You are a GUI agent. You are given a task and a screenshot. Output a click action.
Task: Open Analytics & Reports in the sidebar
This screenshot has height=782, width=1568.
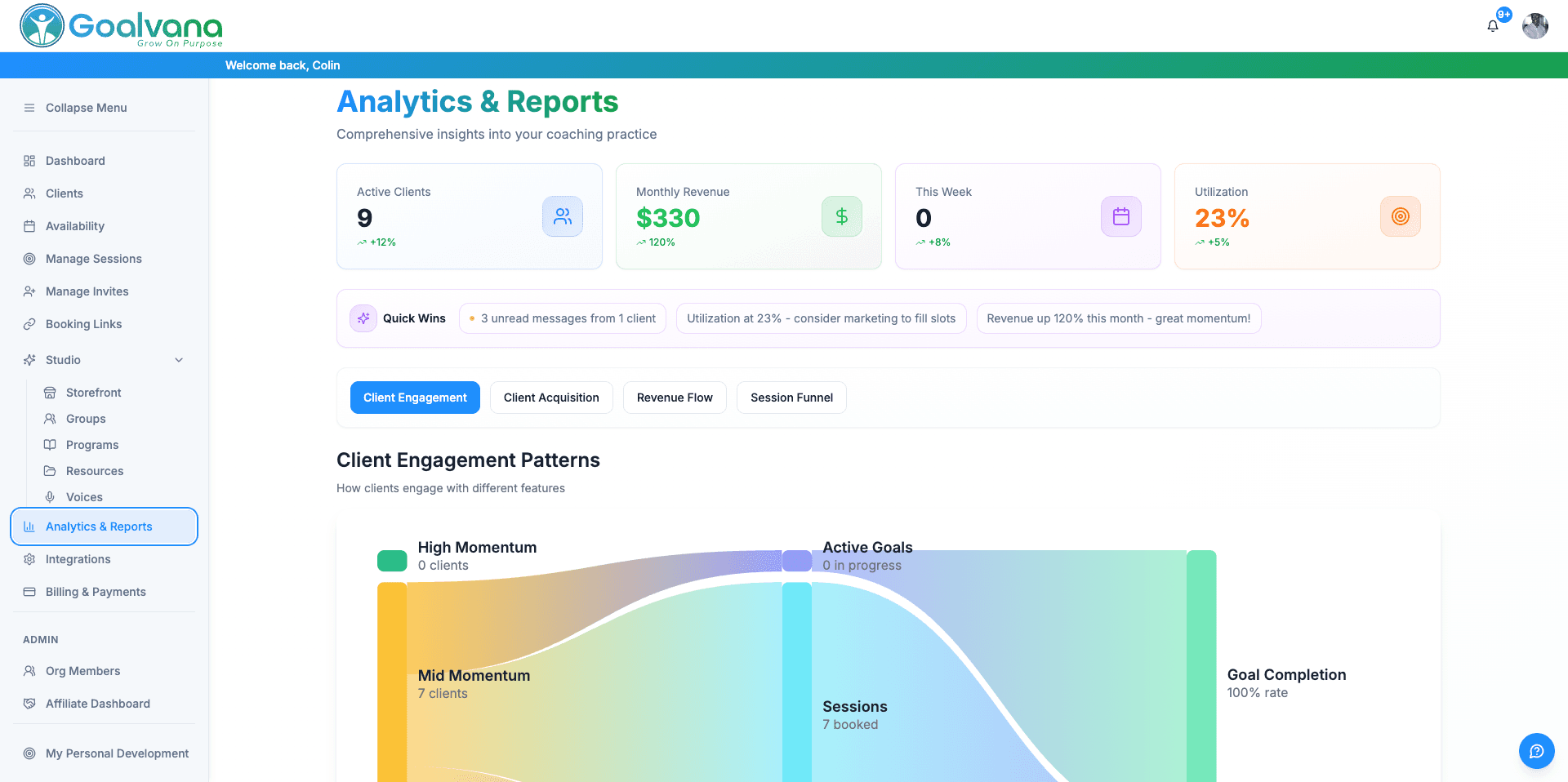pyautogui.click(x=99, y=527)
